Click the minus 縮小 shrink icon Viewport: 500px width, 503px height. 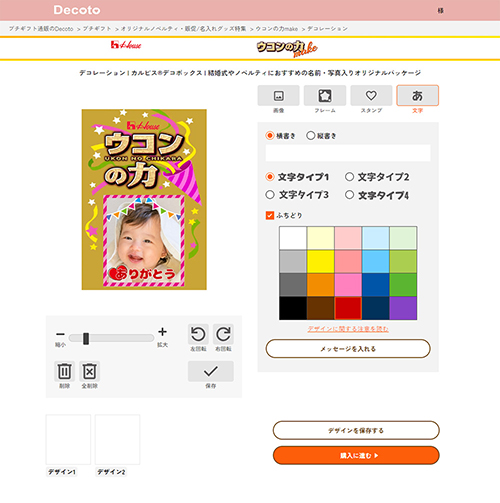click(x=60, y=334)
